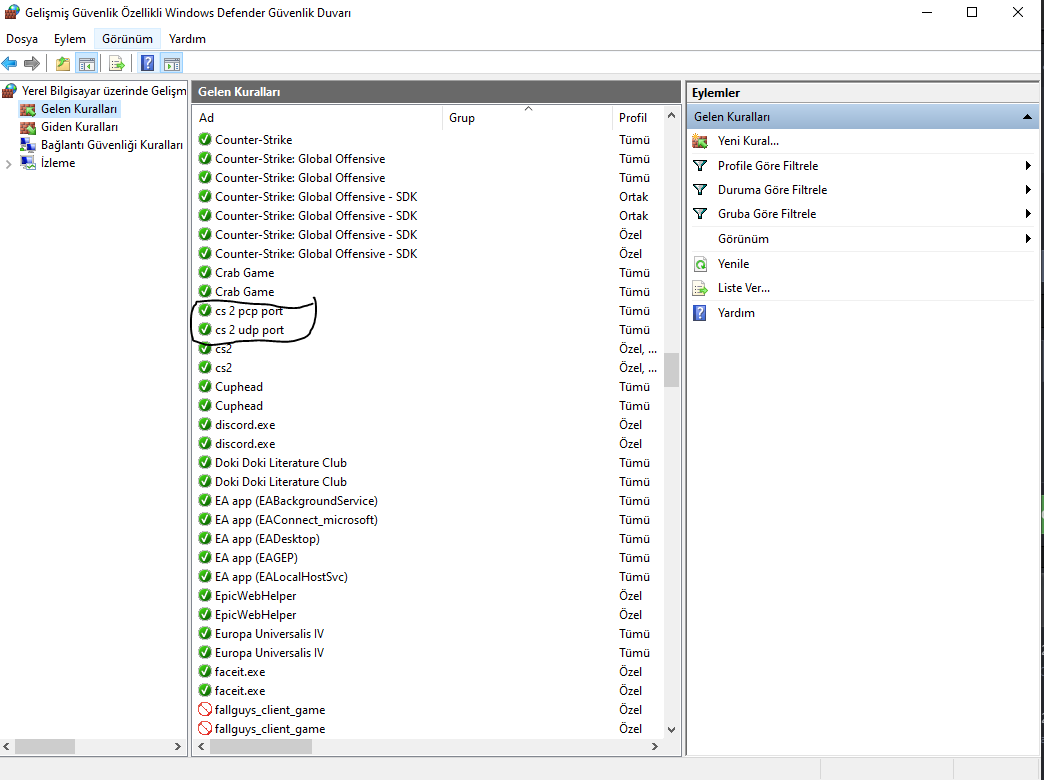The width and height of the screenshot is (1044, 780).
Task: Click the Yardım help icon in Eylemler
Action: (x=700, y=312)
